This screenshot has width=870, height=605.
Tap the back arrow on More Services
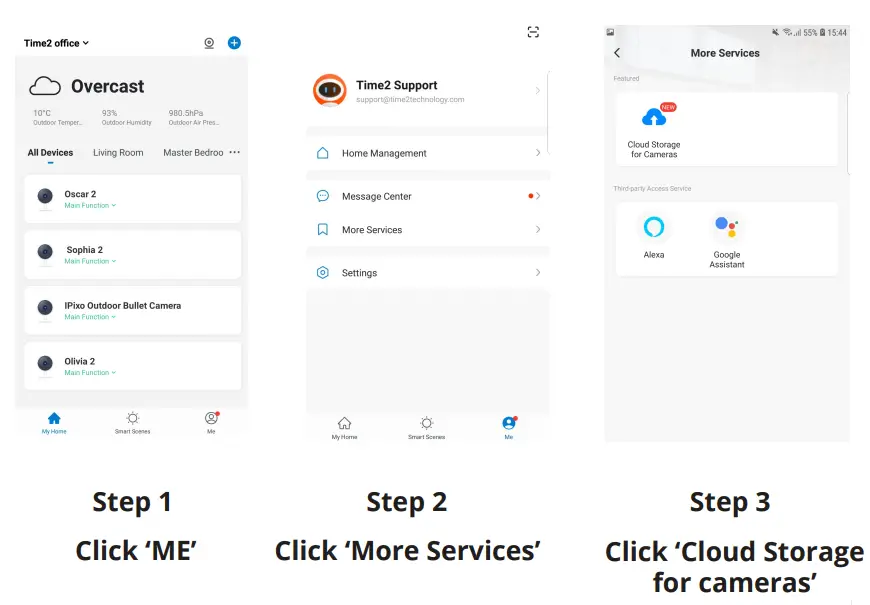(x=617, y=53)
